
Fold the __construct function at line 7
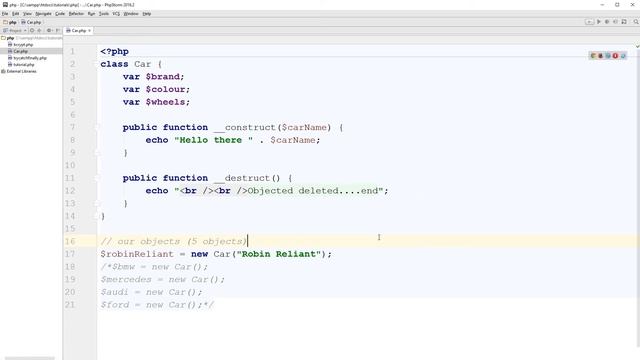tap(97, 127)
